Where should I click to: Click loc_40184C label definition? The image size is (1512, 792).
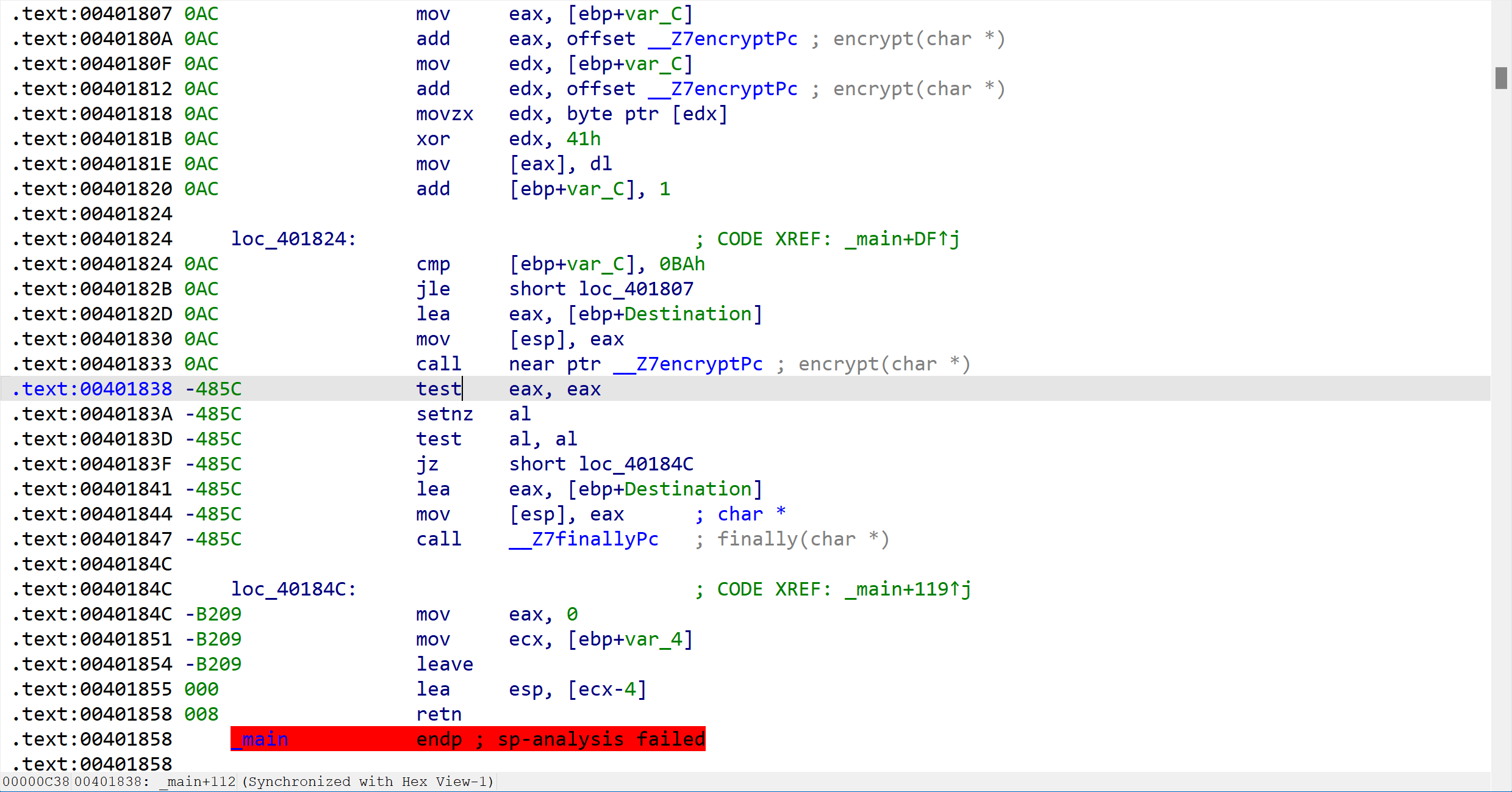point(293,589)
